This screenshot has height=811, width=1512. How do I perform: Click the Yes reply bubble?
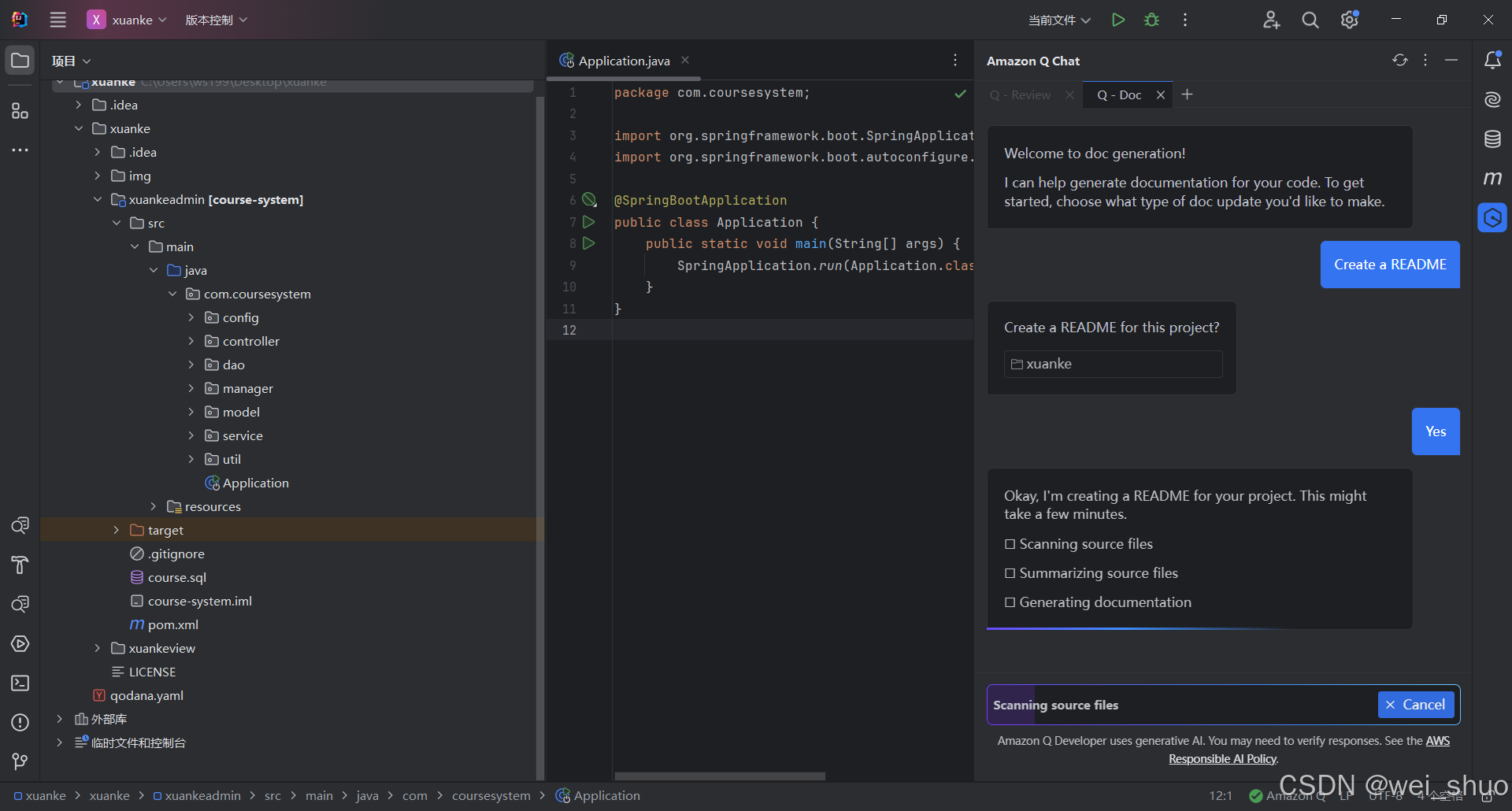(x=1436, y=431)
